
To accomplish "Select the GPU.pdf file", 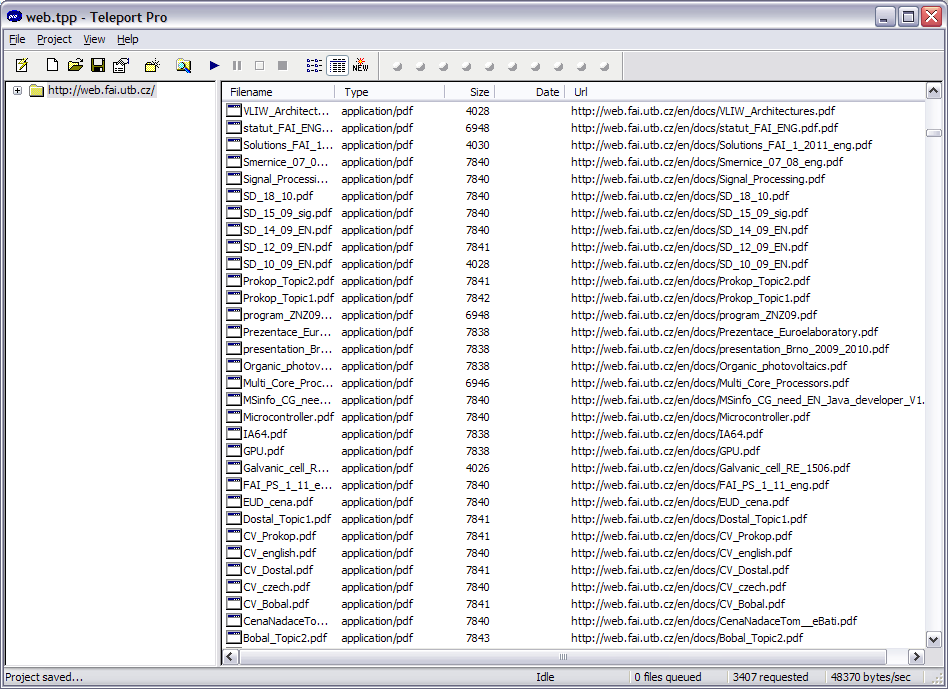I will click(264, 451).
